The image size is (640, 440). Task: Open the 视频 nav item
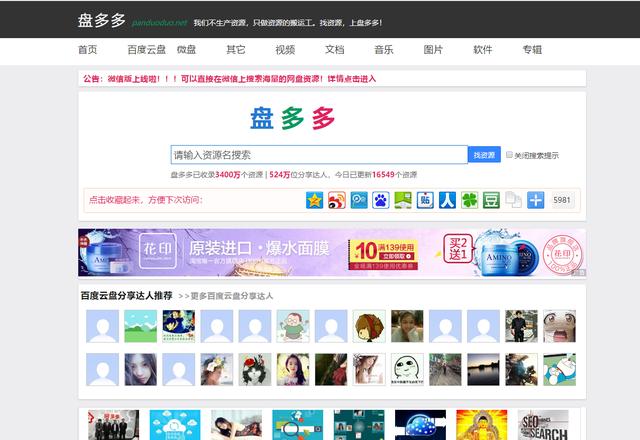pos(285,49)
